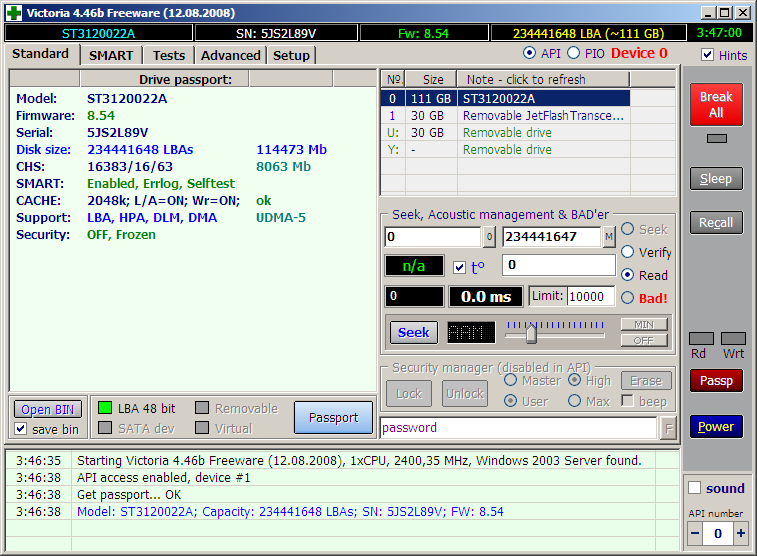Toggle the save bin checkbox
The width and height of the screenshot is (757, 556).
coord(21,429)
